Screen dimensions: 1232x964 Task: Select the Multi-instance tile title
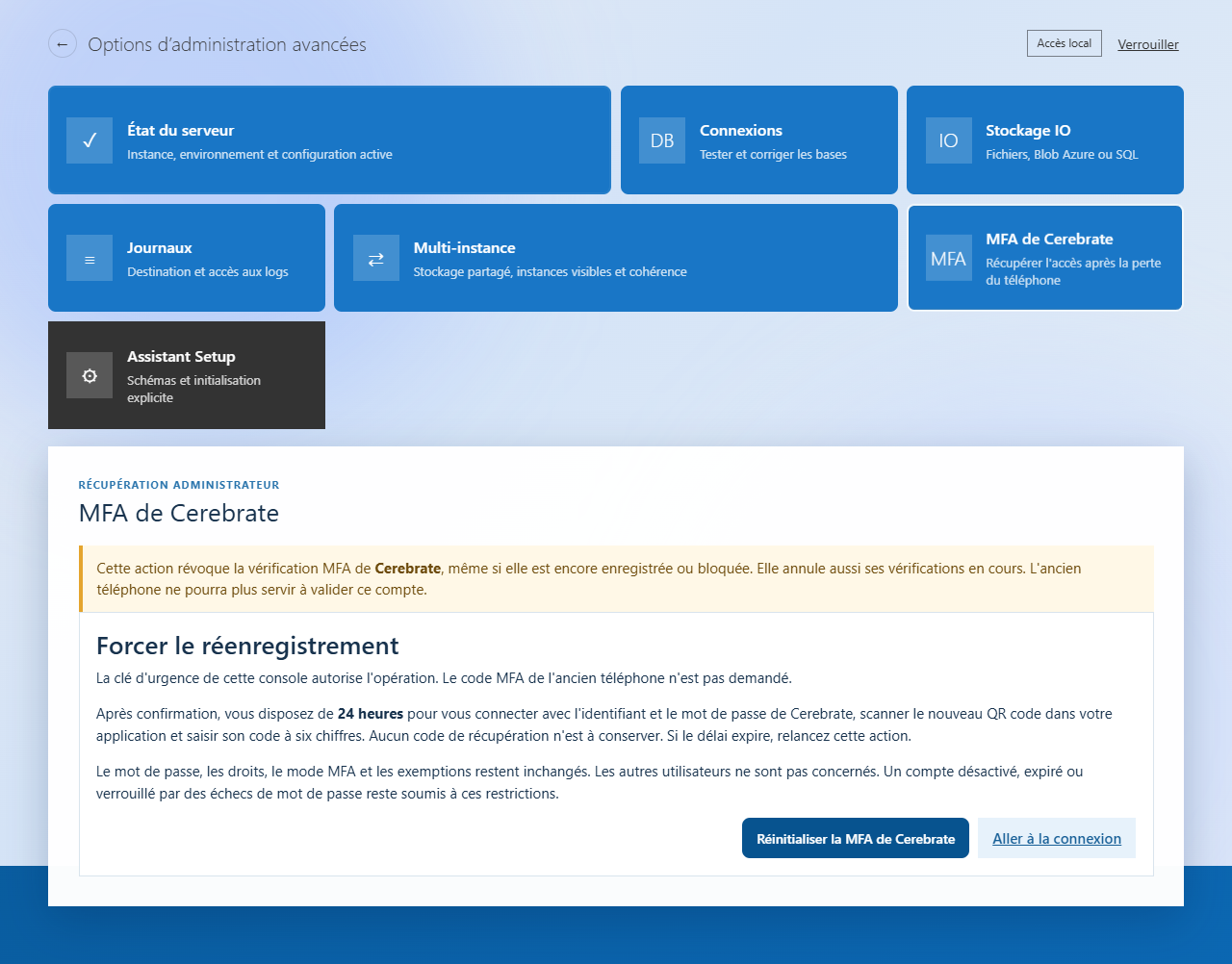click(465, 248)
